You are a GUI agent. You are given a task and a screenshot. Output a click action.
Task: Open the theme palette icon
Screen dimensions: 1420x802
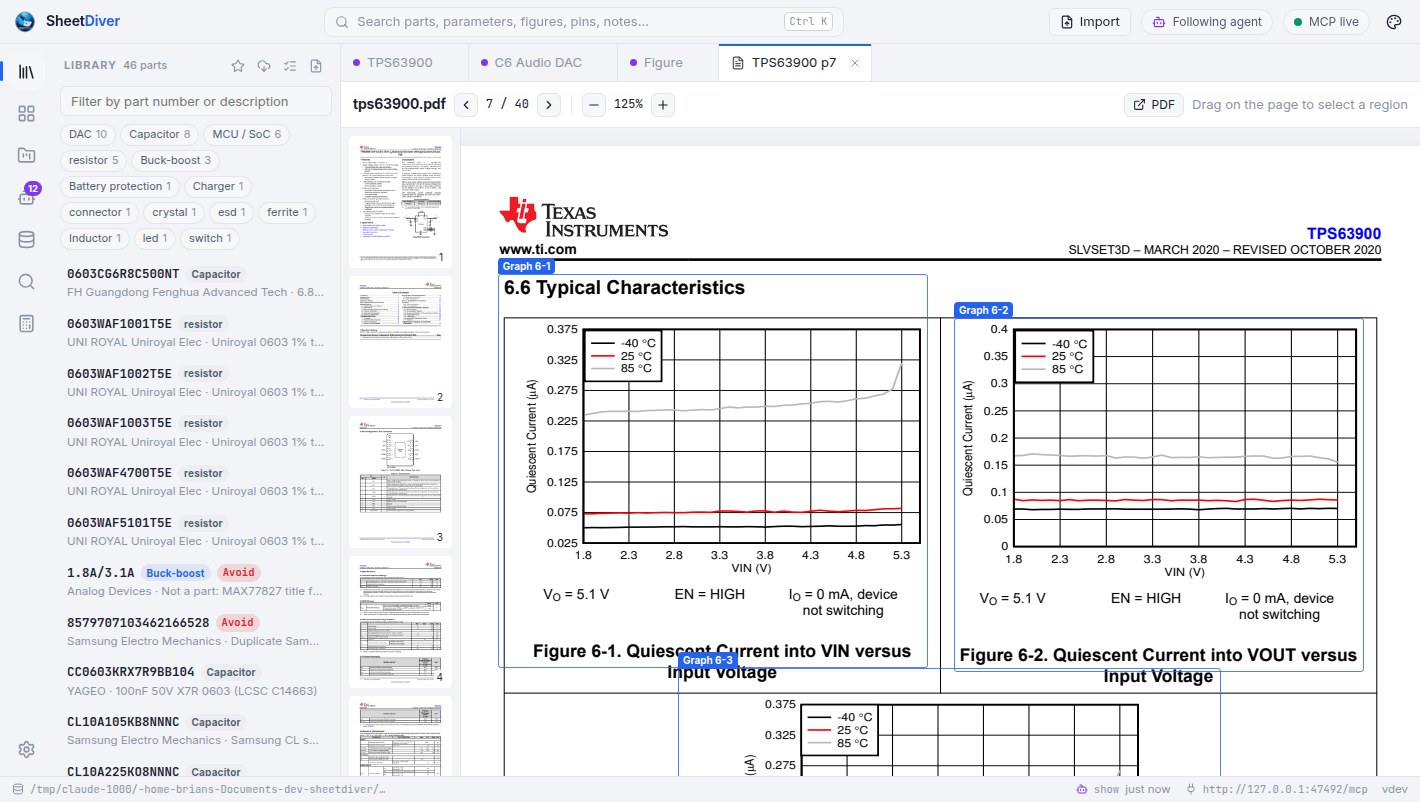[1394, 22]
